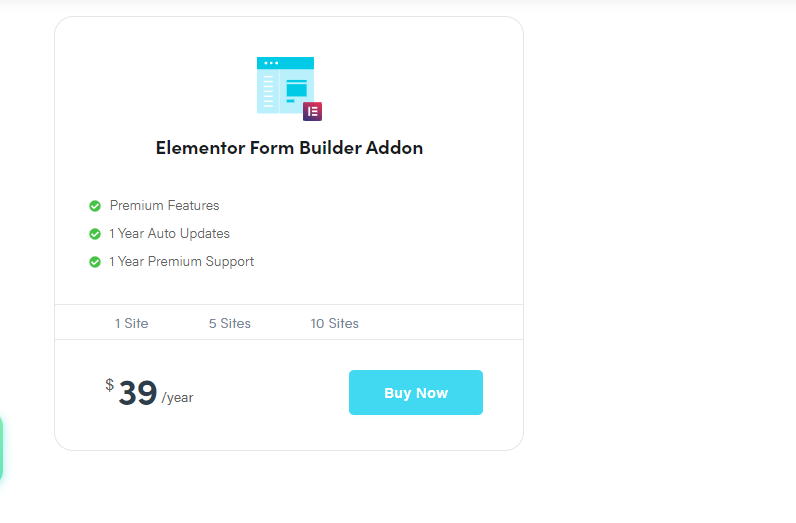Image resolution: width=796 pixels, height=523 pixels.
Task: Click the Elementor Form Builder Addon heading
Action: [x=289, y=148]
